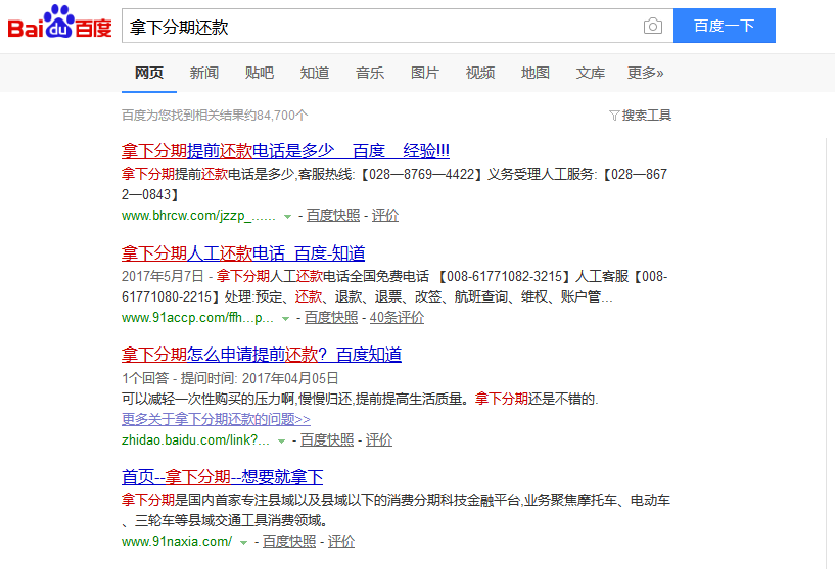Open 百度快照 for 91naxia.com result
Screen dimensions: 835x569
click(289, 542)
